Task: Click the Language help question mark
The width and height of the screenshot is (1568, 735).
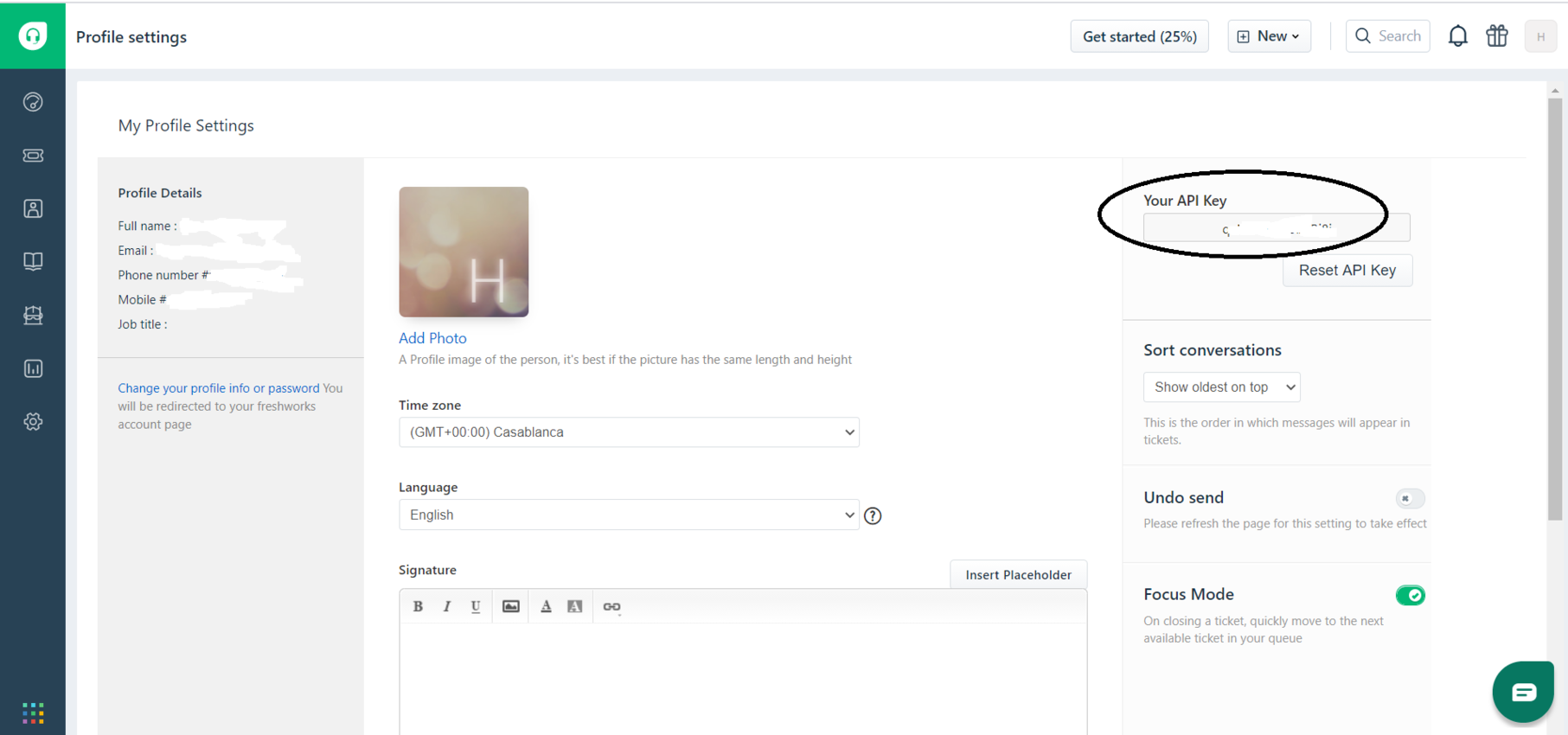Action: click(873, 515)
